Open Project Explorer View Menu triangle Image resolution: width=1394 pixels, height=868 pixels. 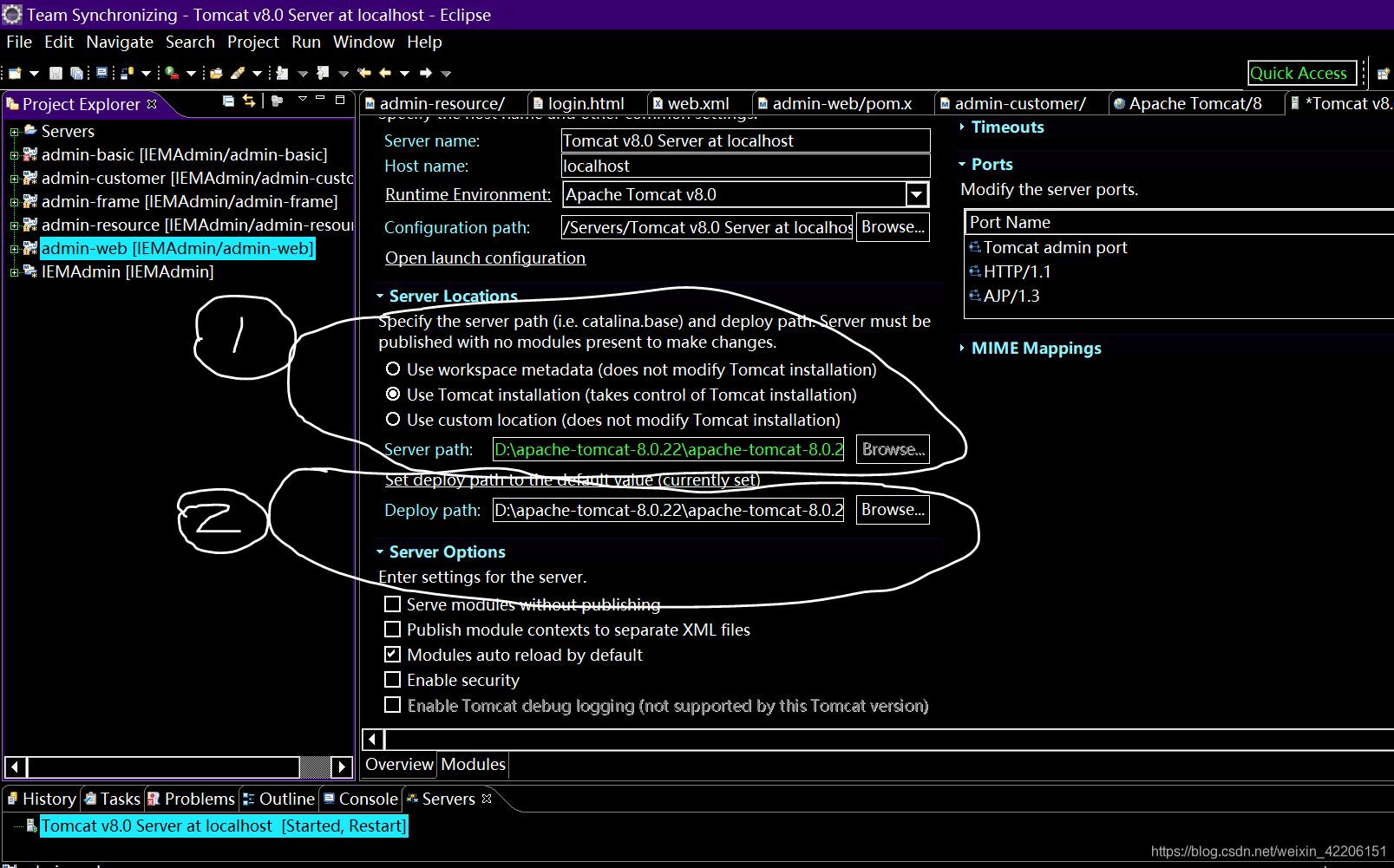302,99
